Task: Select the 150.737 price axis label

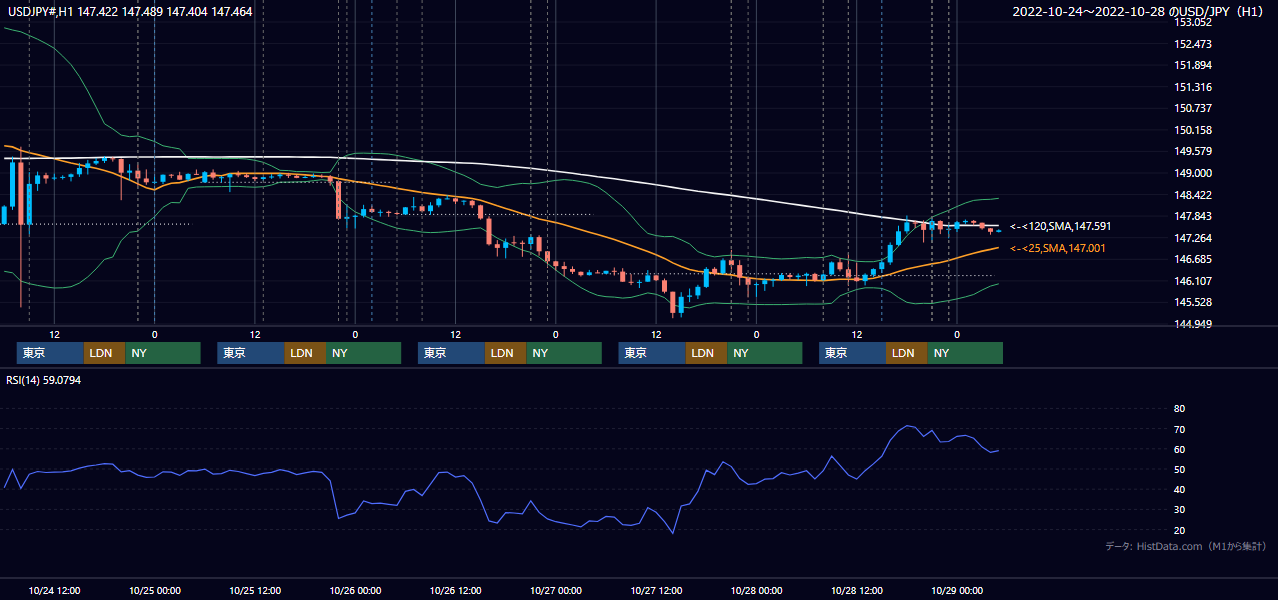Action: click(1193, 108)
